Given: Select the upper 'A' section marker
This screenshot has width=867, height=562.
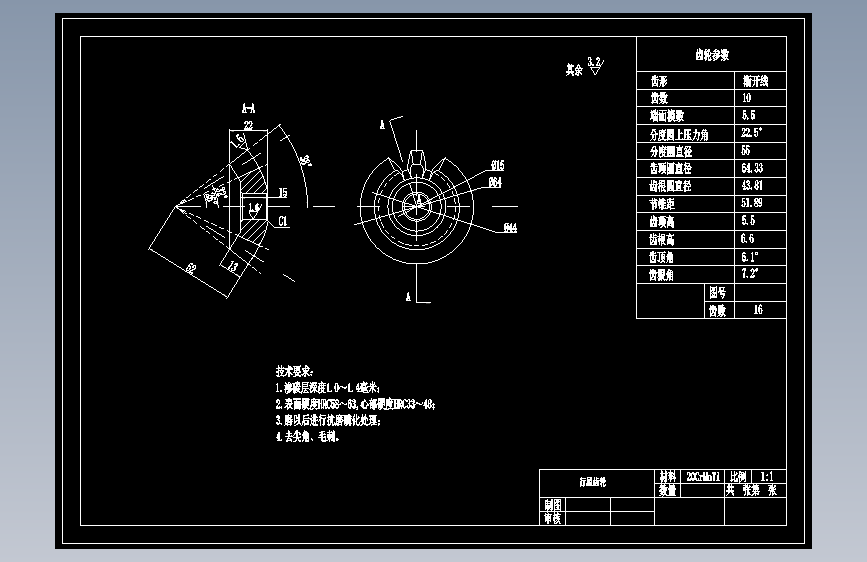Looking at the screenshot, I should tap(382, 125).
